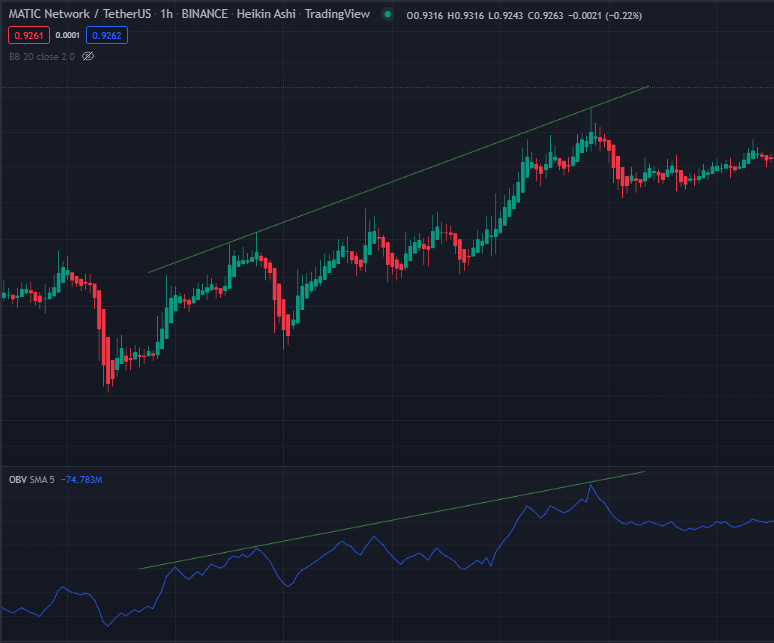Toggle visibility eye icon for BB indicator

88,56
